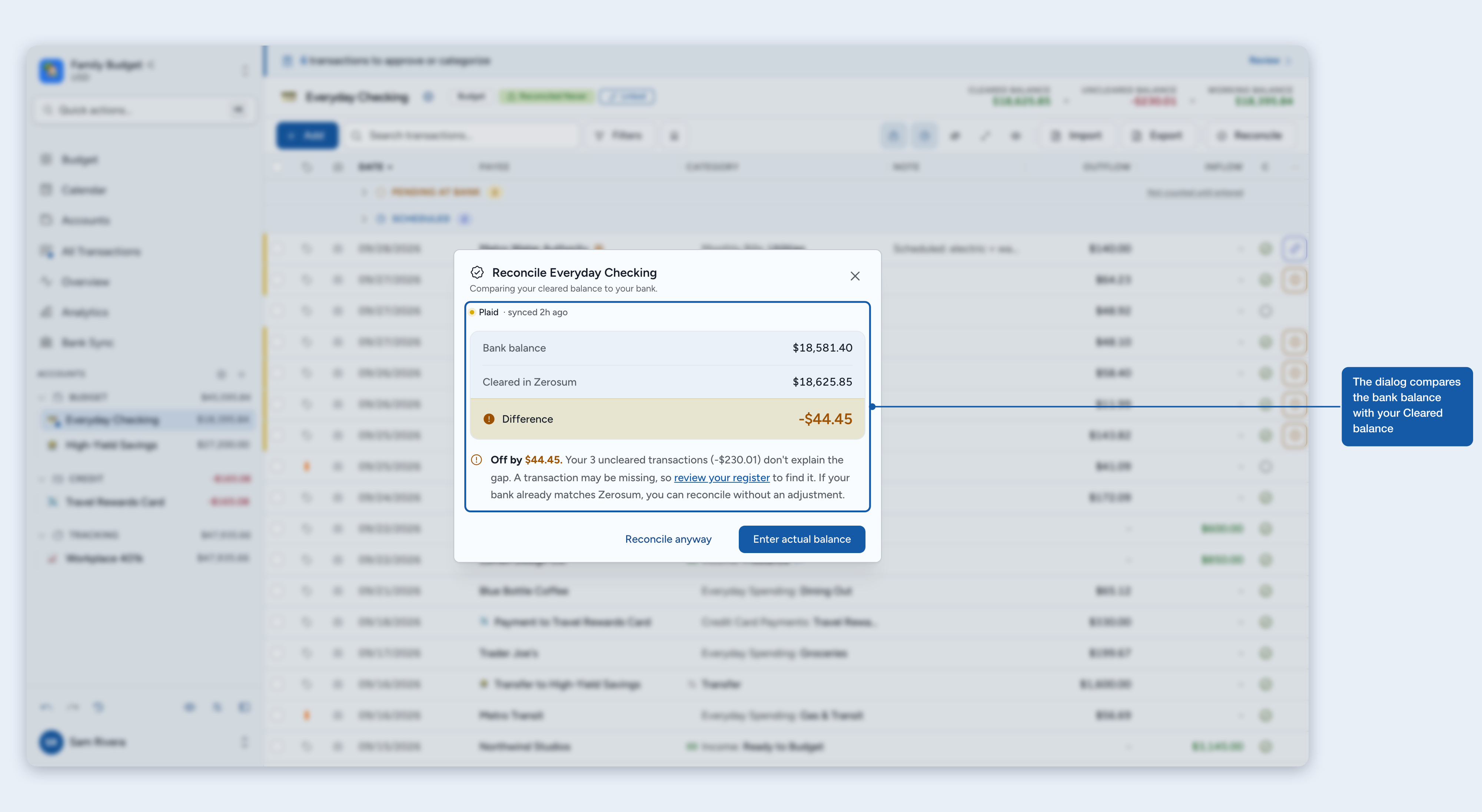Click the Enter actual balance button
The width and height of the screenshot is (1482, 812).
click(x=801, y=539)
